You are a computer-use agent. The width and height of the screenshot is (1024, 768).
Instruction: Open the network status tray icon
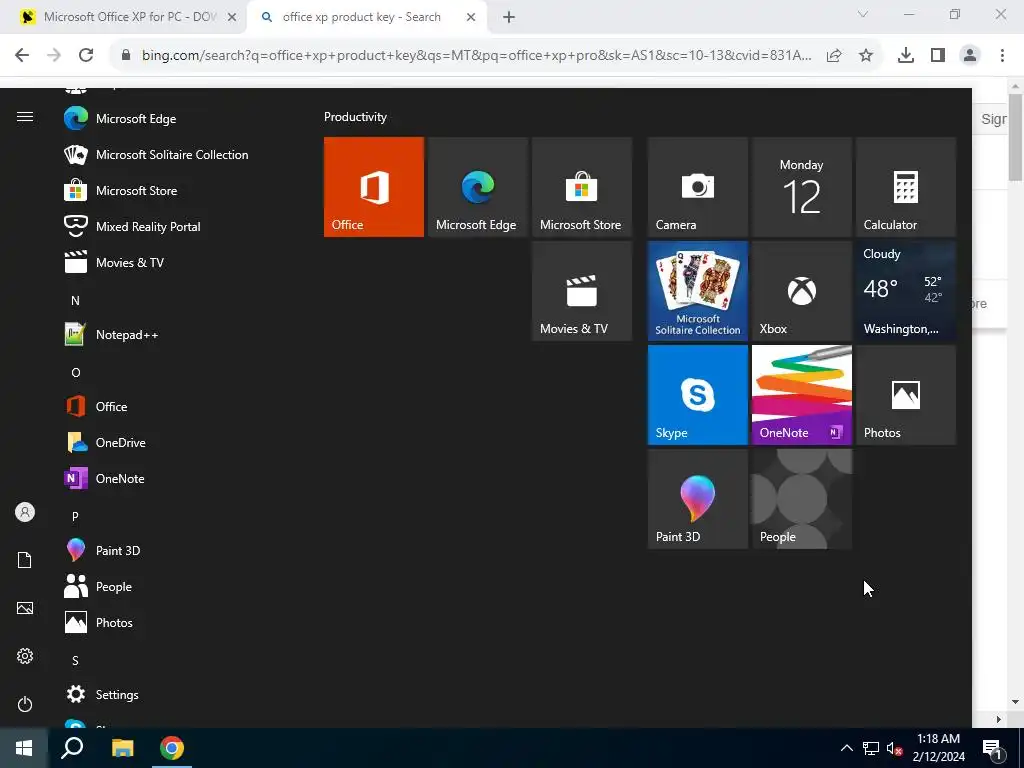click(x=871, y=748)
